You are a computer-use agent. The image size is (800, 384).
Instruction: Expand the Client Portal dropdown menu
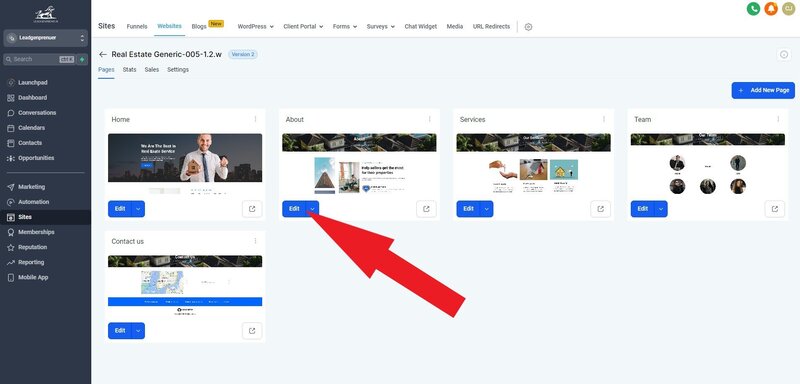click(303, 27)
